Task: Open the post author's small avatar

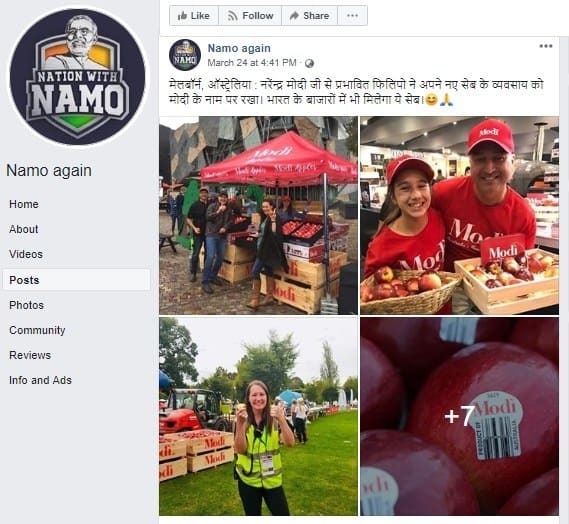Action: tap(185, 55)
